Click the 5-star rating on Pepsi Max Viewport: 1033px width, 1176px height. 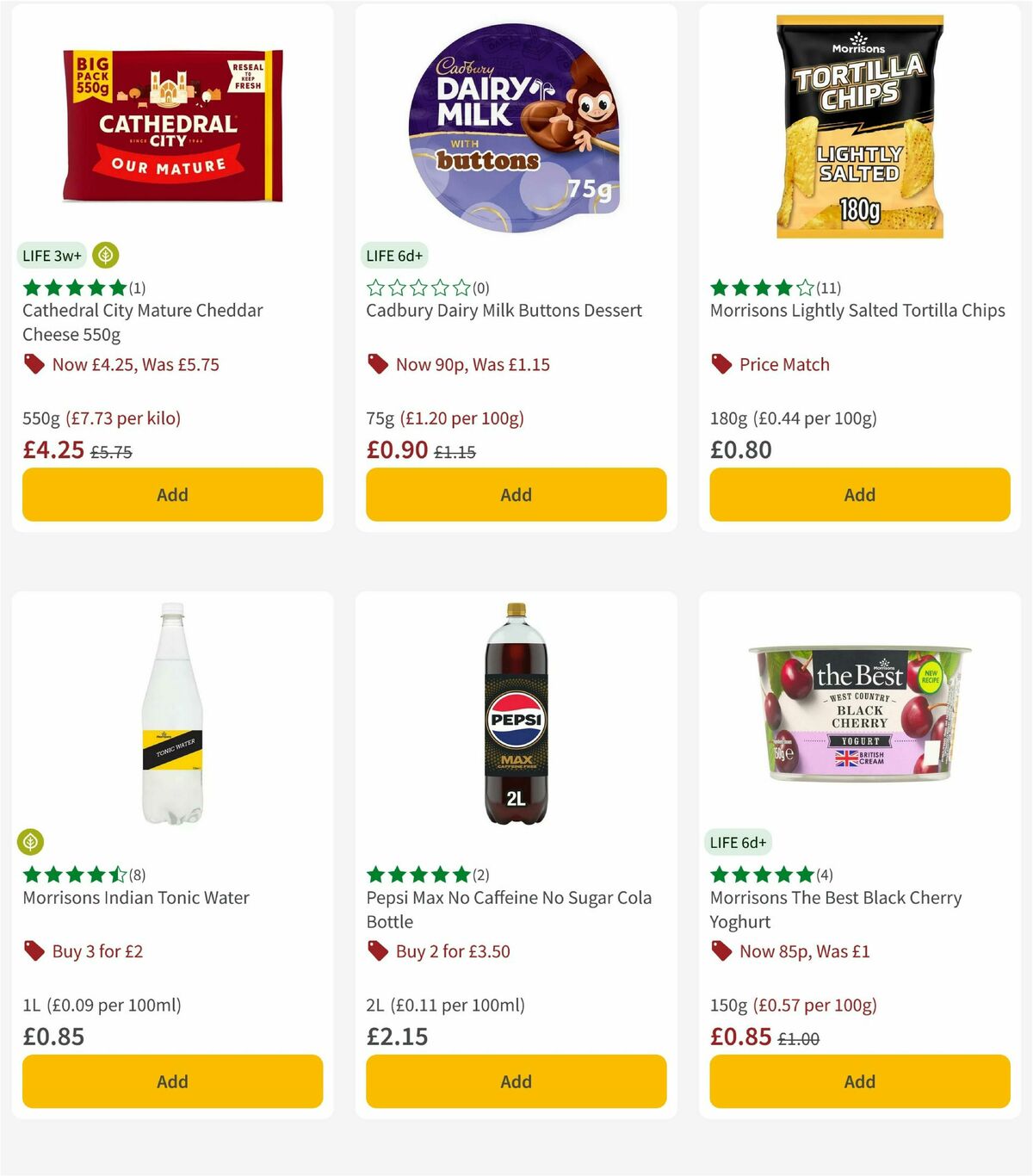pos(417,875)
